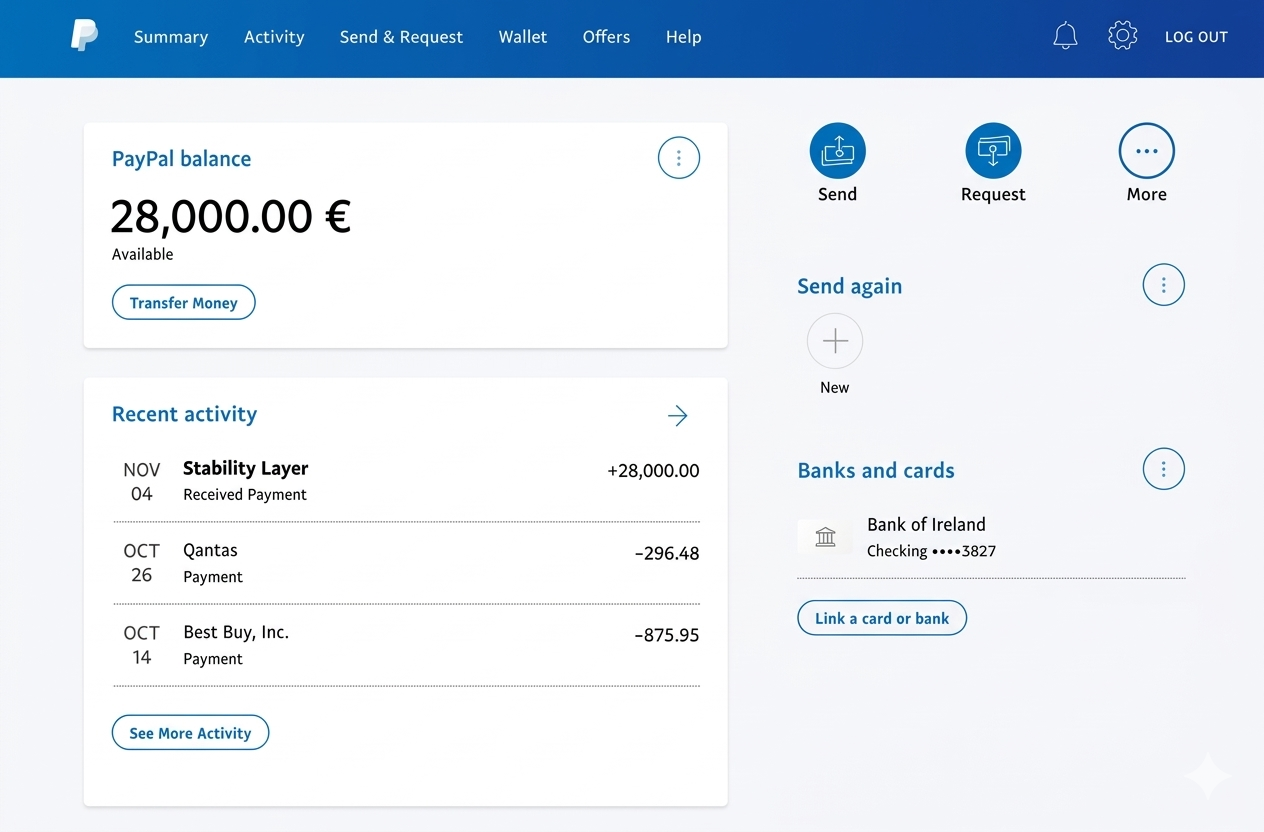Image resolution: width=1264 pixels, height=832 pixels.
Task: Open the Activity tab
Action: coord(274,37)
